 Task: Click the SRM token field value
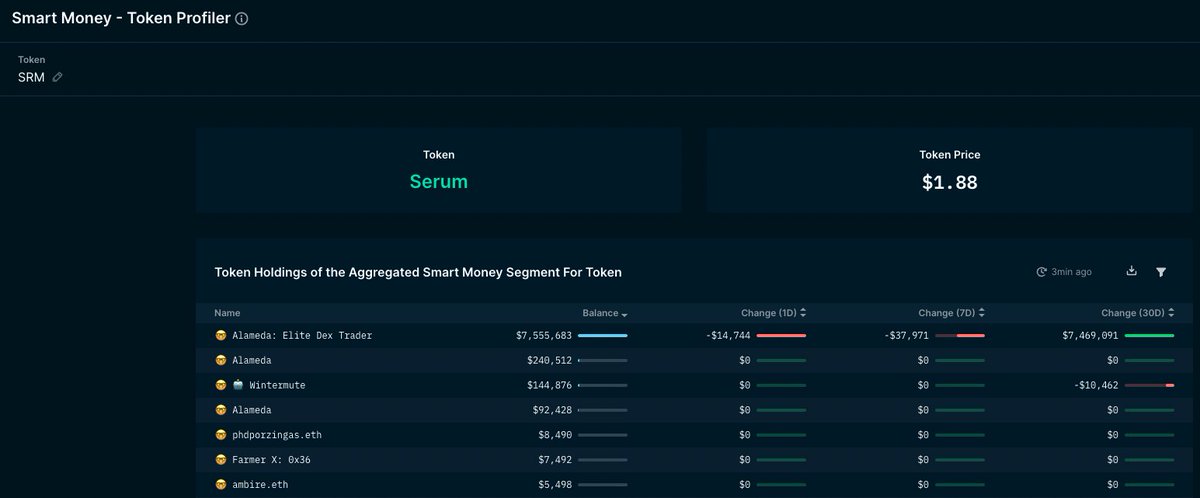pyautogui.click(x=31, y=77)
